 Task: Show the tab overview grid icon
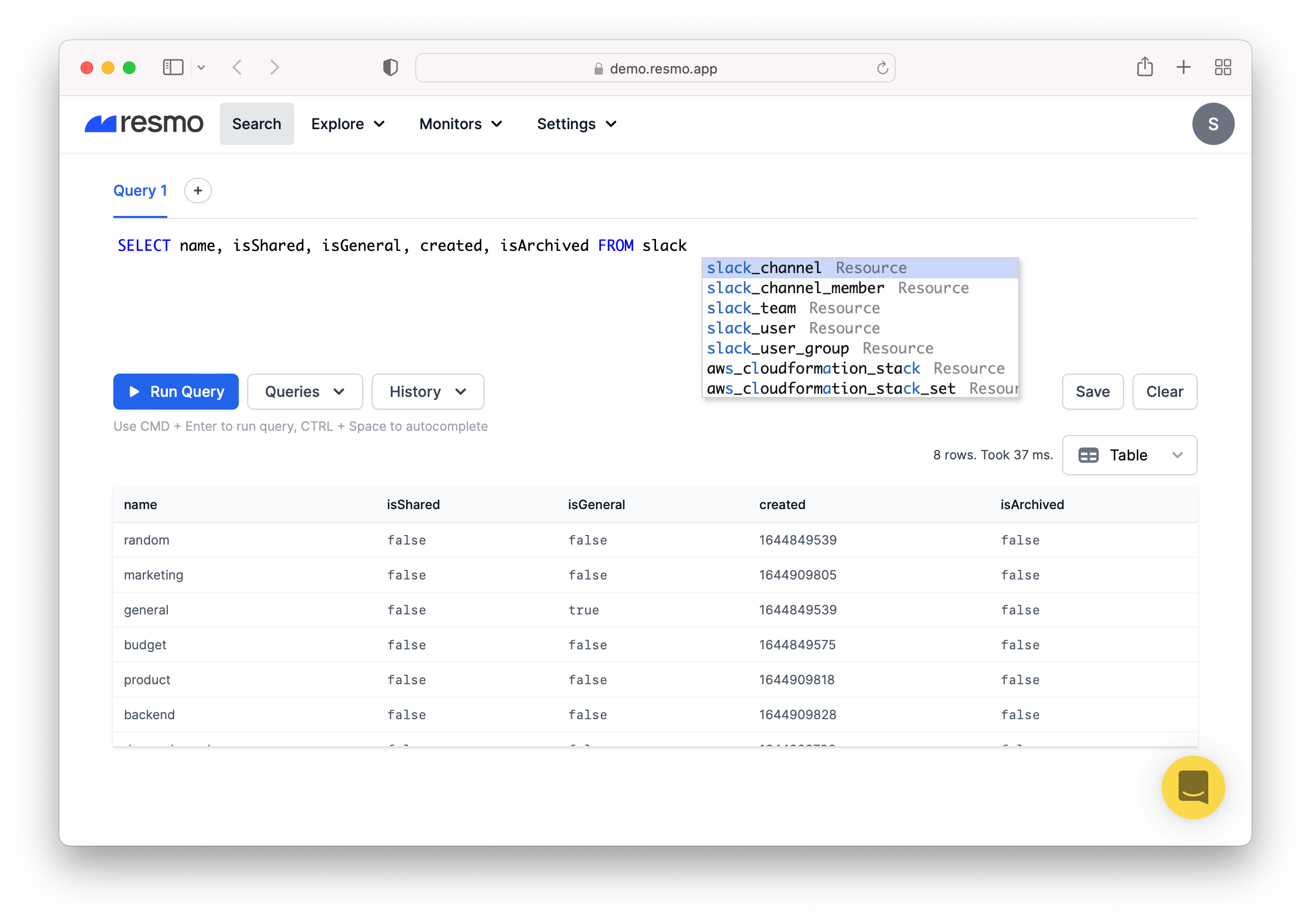1223,67
